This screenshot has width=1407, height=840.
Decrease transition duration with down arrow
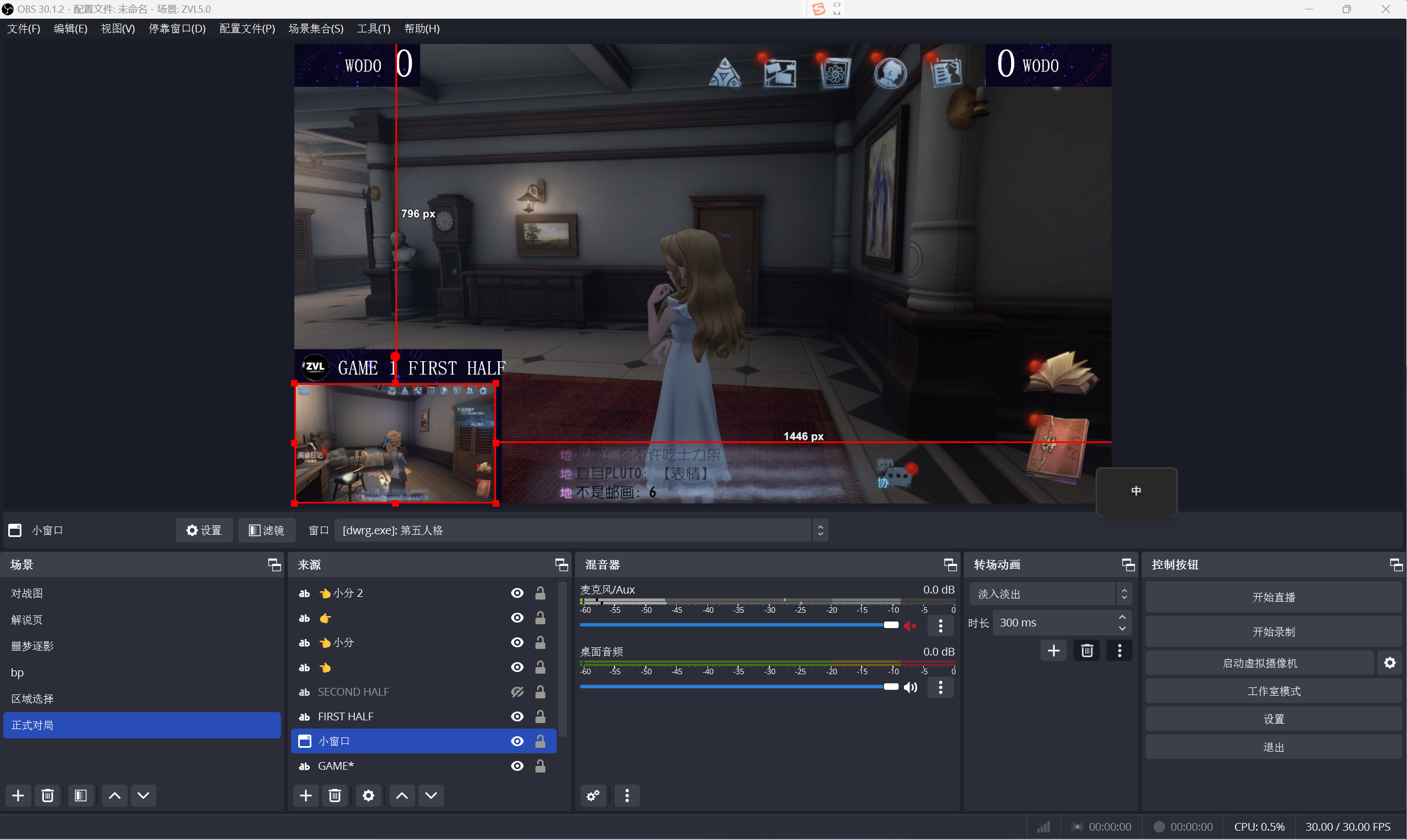pyautogui.click(x=1122, y=628)
